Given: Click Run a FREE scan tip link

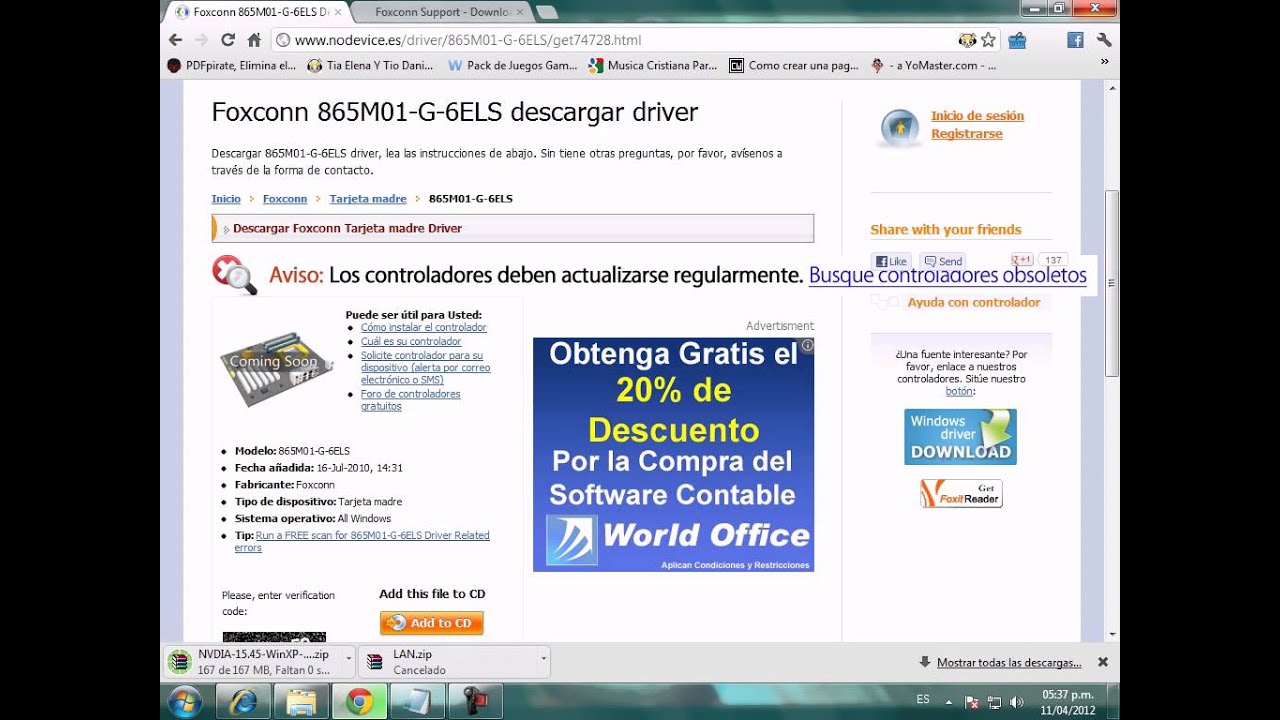Looking at the screenshot, I should click(362, 542).
